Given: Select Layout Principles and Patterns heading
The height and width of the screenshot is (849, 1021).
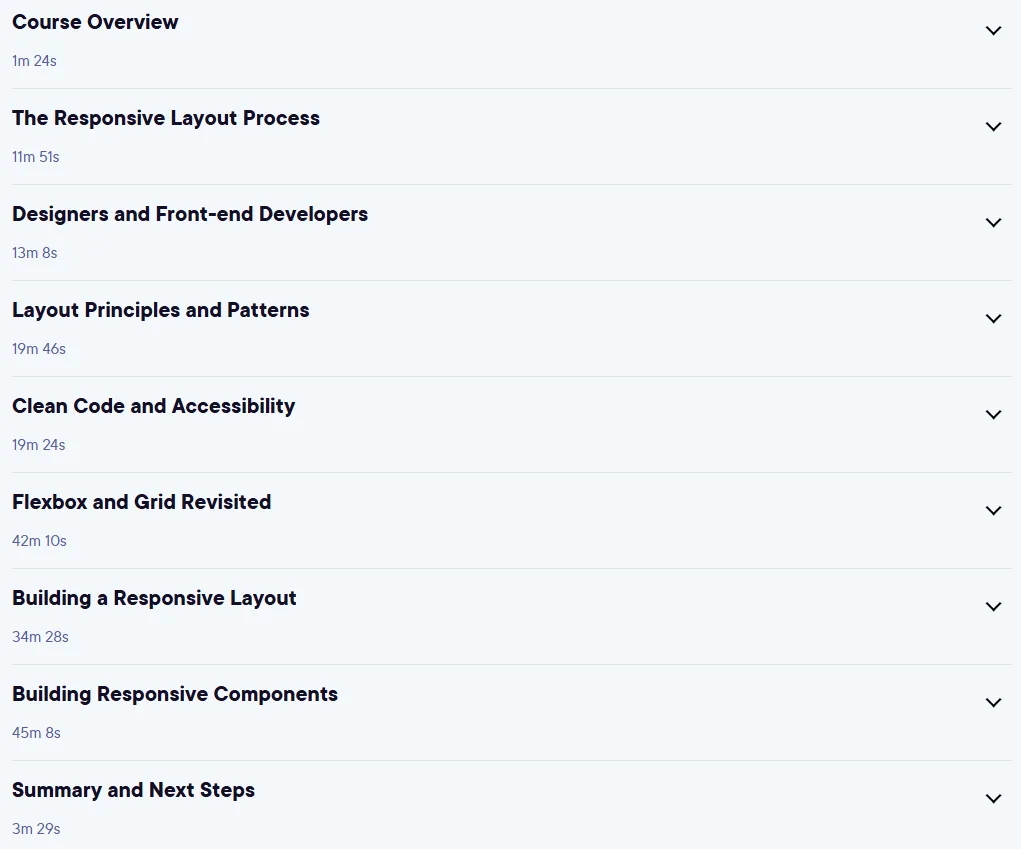Looking at the screenshot, I should click(x=161, y=310).
